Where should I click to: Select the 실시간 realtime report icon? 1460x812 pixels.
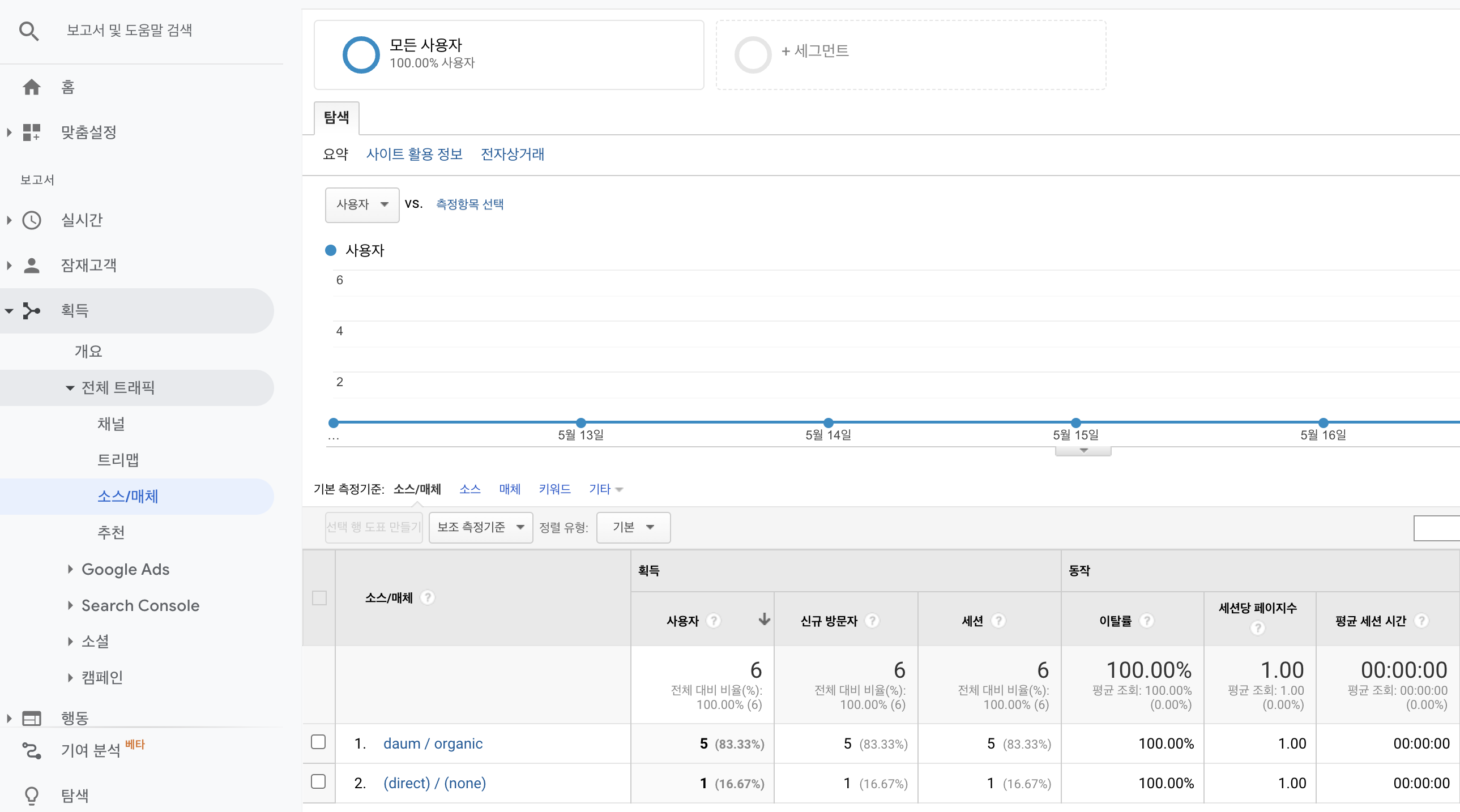32,220
